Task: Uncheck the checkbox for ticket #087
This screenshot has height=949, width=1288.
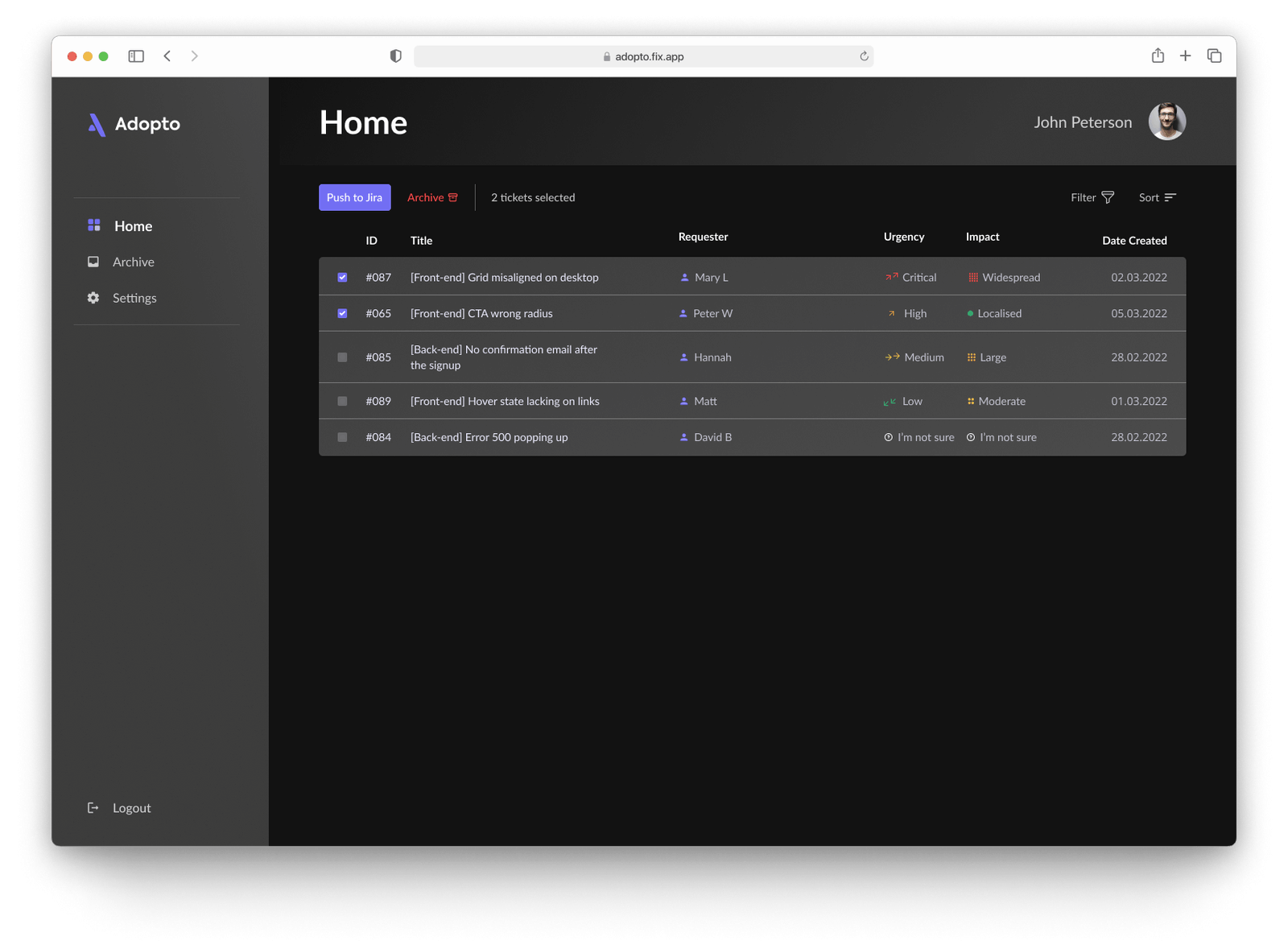Action: click(342, 277)
